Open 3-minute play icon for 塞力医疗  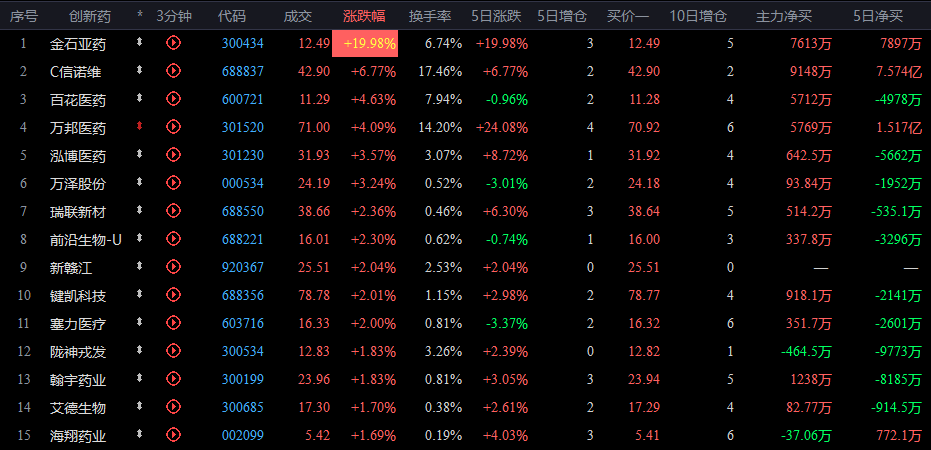(173, 323)
